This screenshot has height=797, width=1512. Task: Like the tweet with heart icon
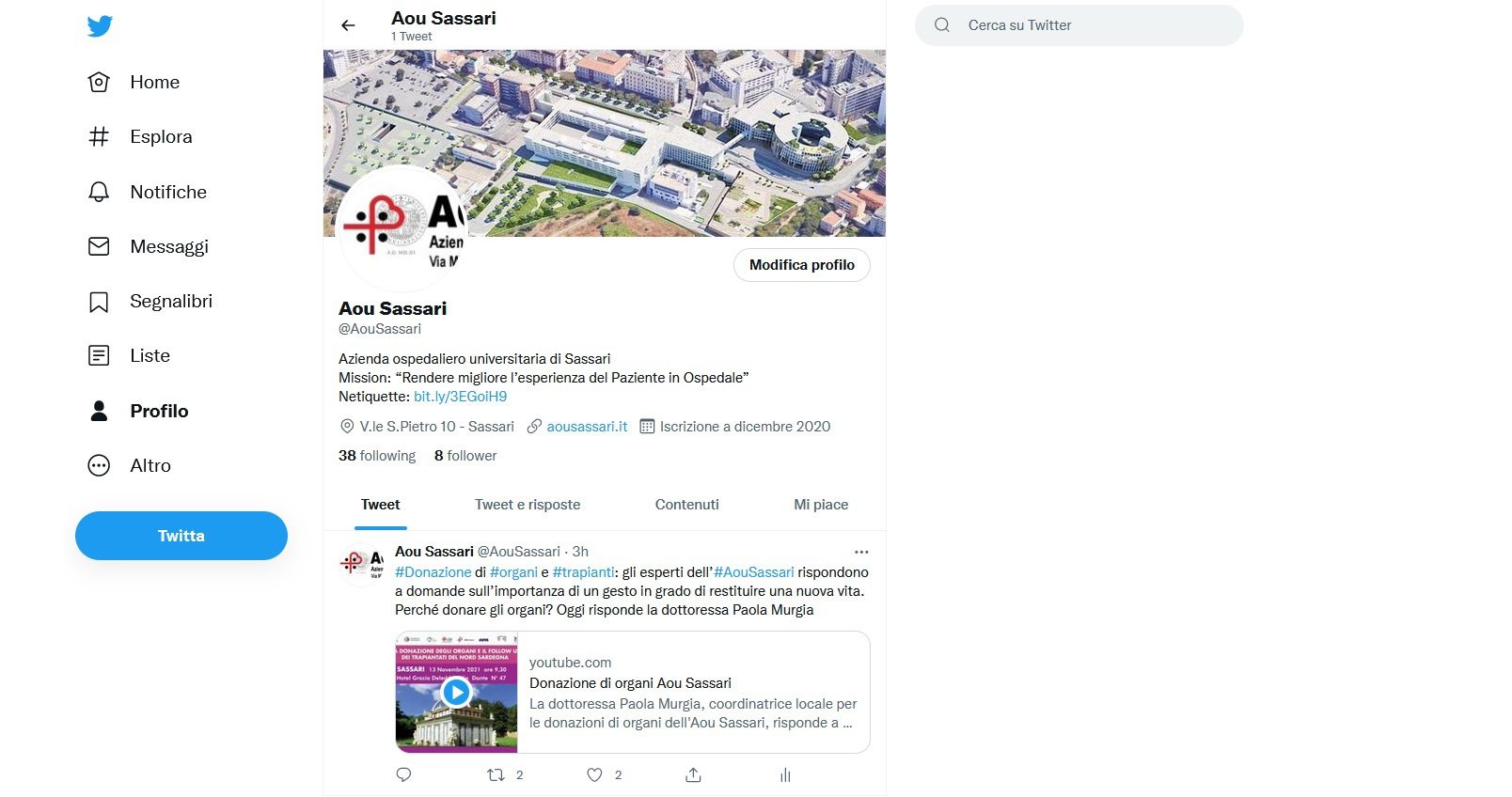[594, 774]
